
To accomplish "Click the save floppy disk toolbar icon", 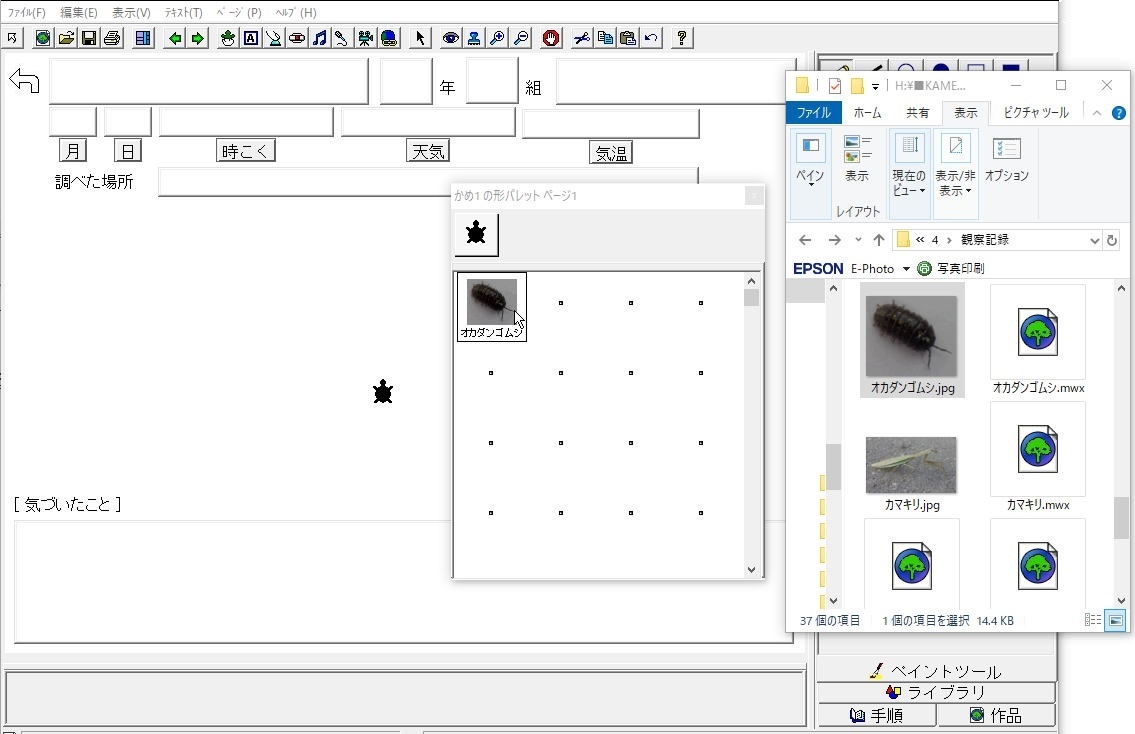I will pos(89,38).
